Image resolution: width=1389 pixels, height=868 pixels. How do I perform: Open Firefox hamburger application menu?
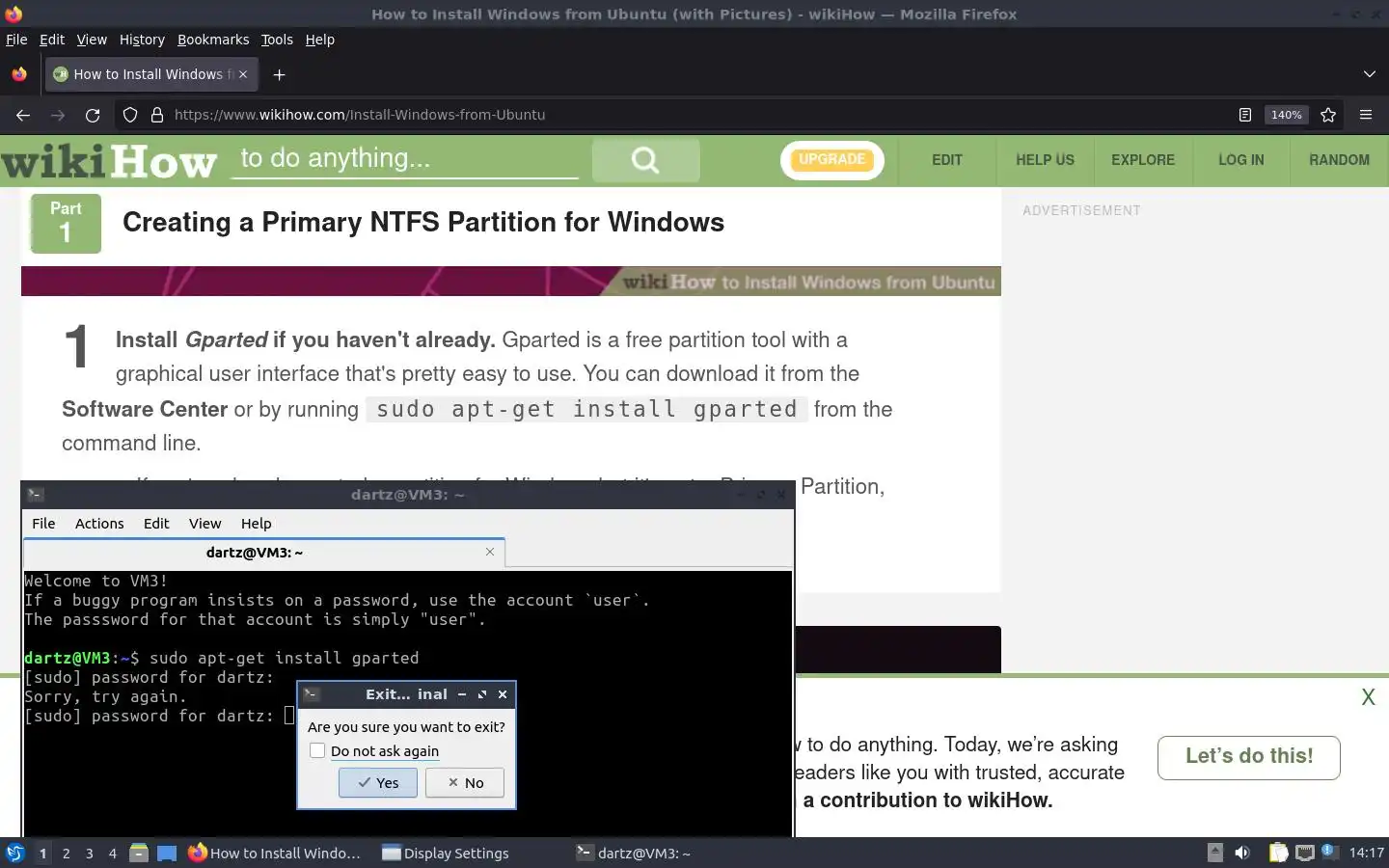click(1366, 115)
